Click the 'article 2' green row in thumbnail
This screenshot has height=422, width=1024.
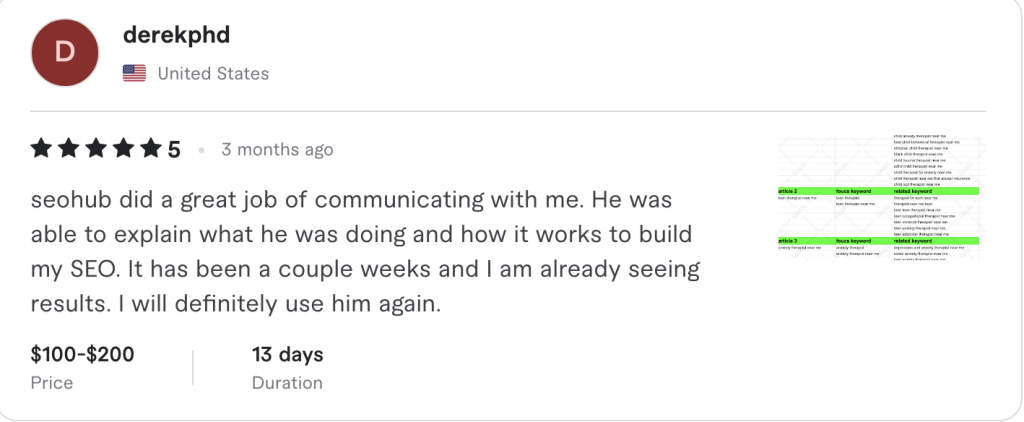pos(878,190)
